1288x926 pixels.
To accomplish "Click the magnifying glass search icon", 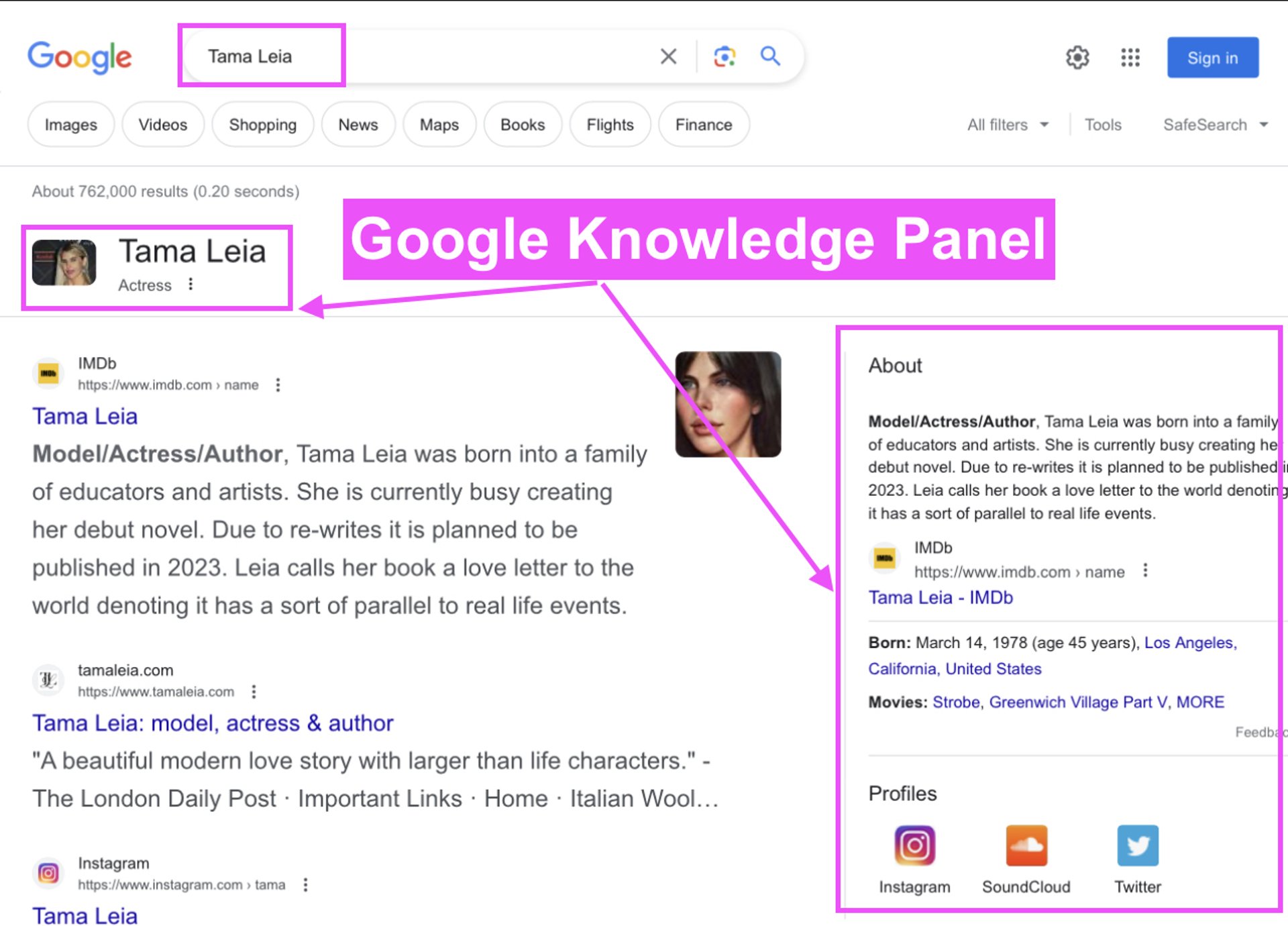I will click(770, 56).
